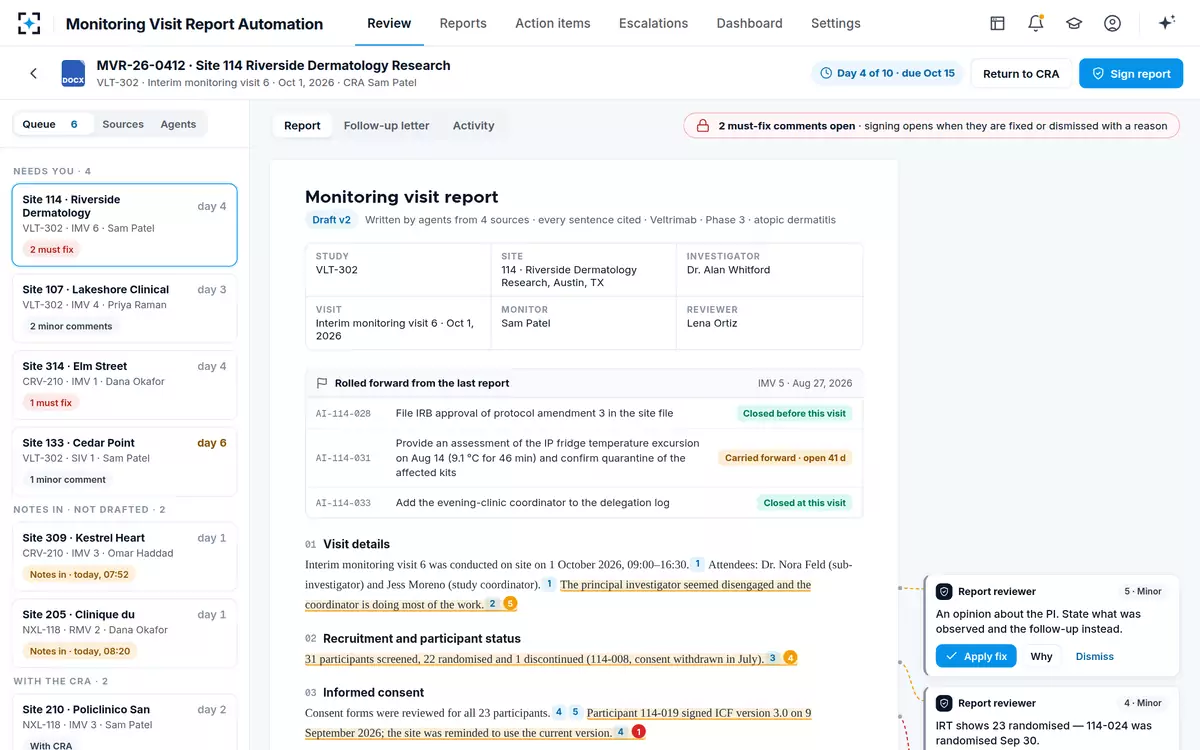Viewport: 1200px width, 750px height.
Task: Open Site 210 Policlinico San queue card
Action: click(124, 723)
